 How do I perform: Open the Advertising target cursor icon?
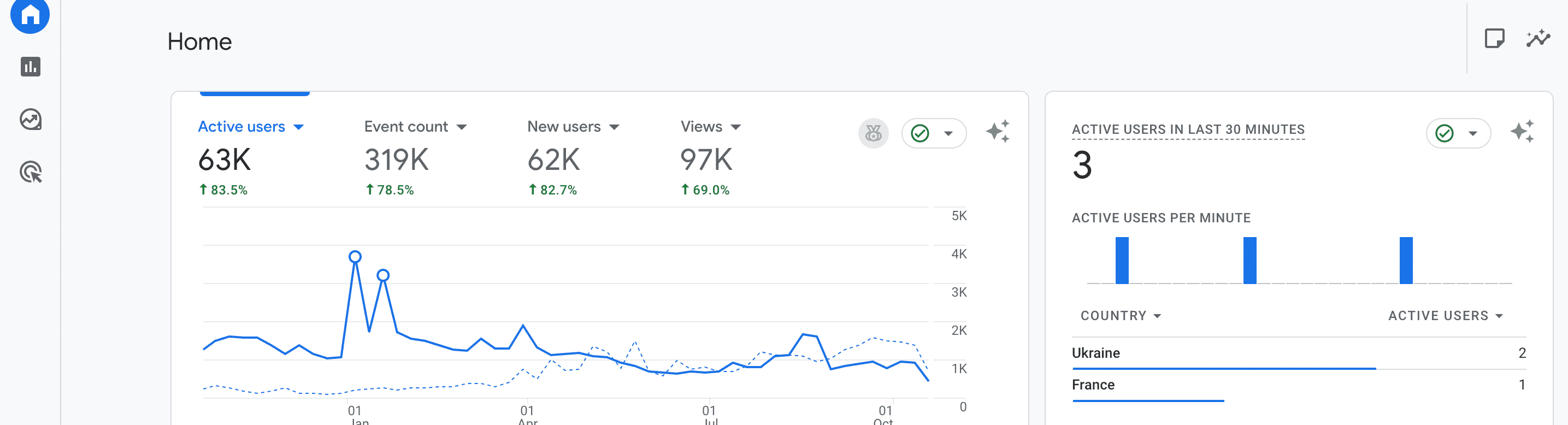coord(31,172)
